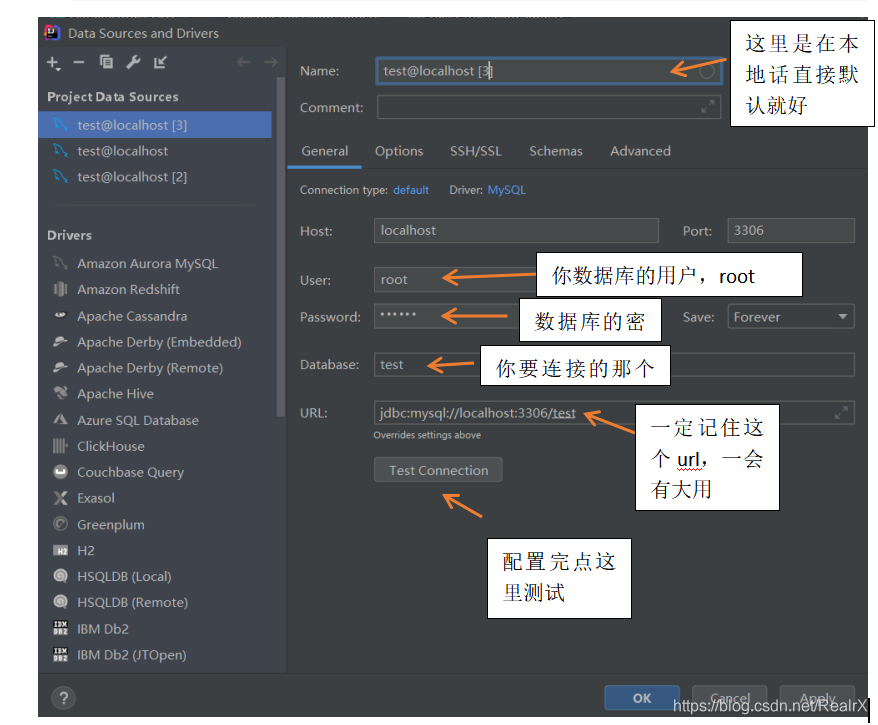Select the Apache Derby (Remote) driver icon
The height and width of the screenshot is (725, 878).
60,367
